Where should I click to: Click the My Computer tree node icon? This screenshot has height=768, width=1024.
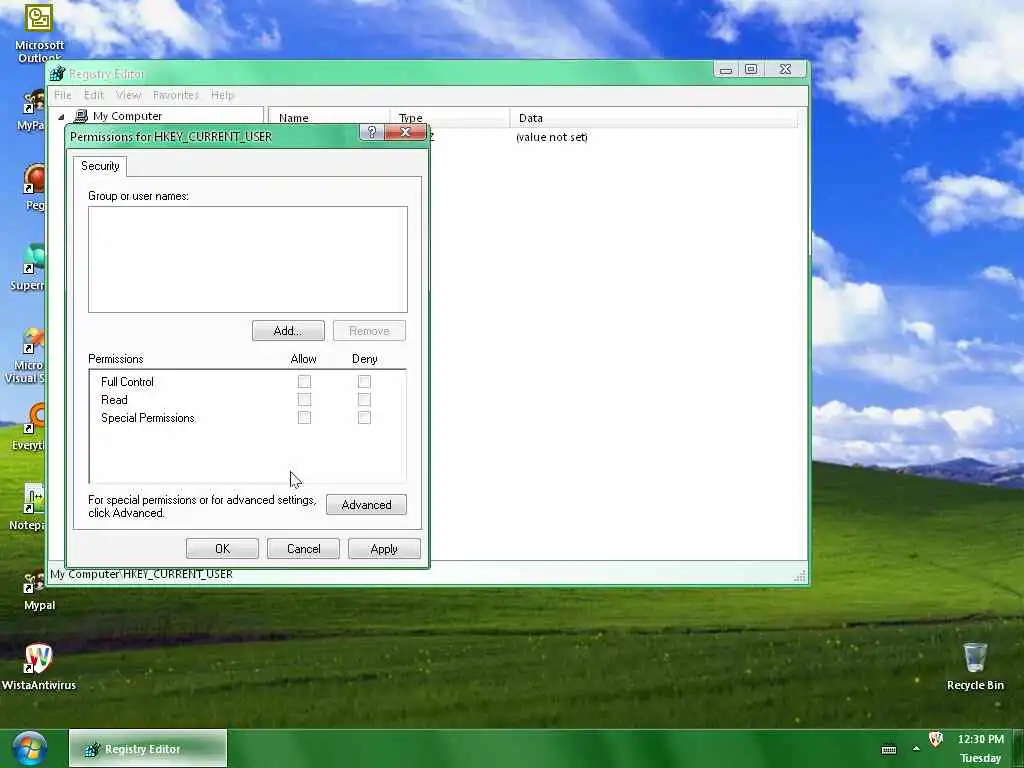pyautogui.click(x=81, y=116)
